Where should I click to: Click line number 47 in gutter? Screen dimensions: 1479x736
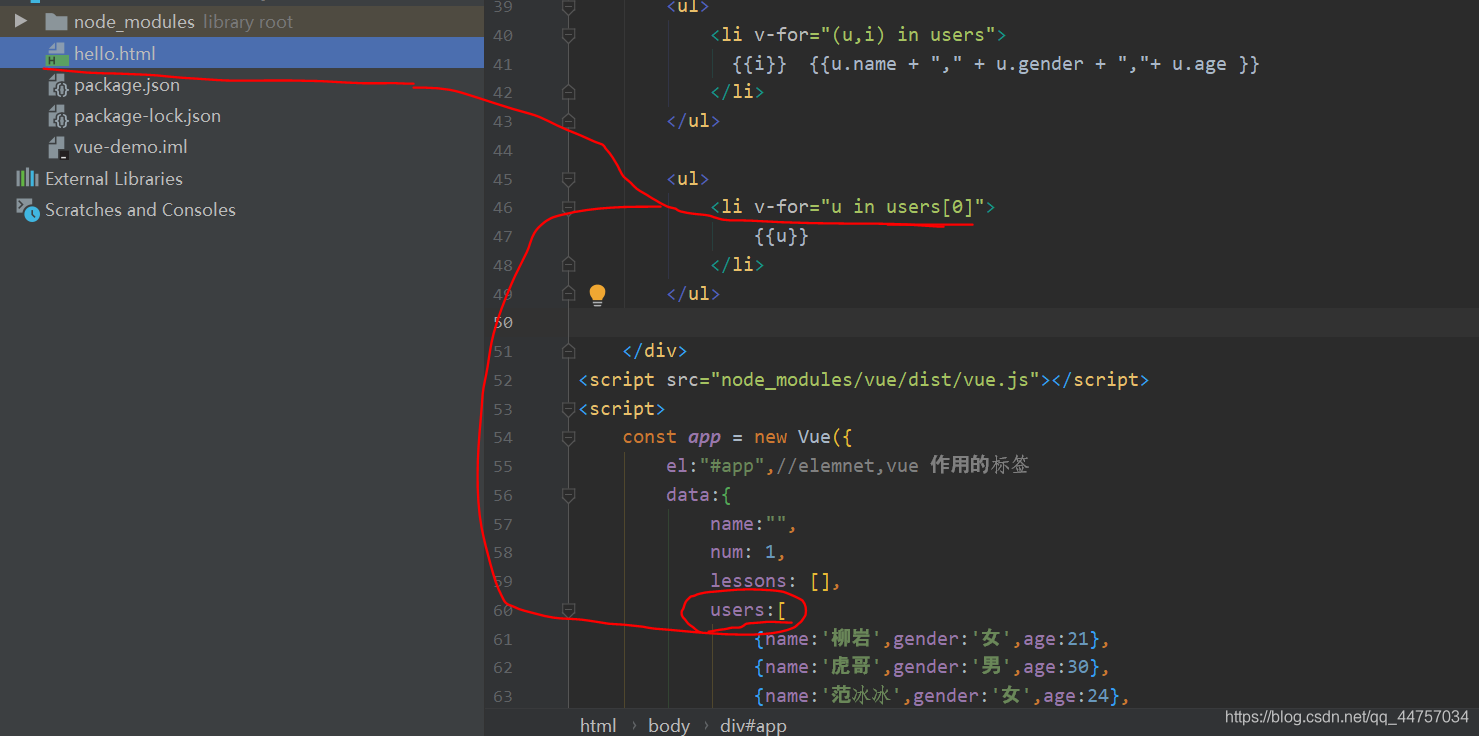click(x=502, y=236)
